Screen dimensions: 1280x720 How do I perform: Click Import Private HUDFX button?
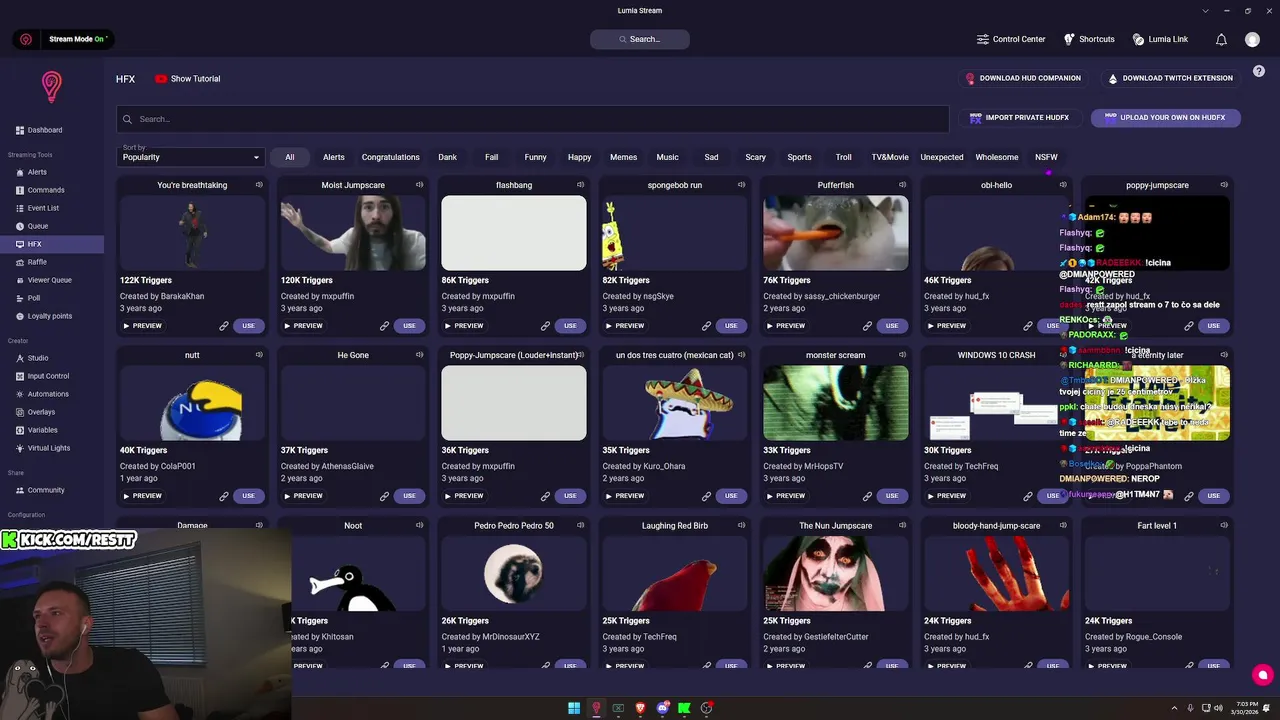1019,118
